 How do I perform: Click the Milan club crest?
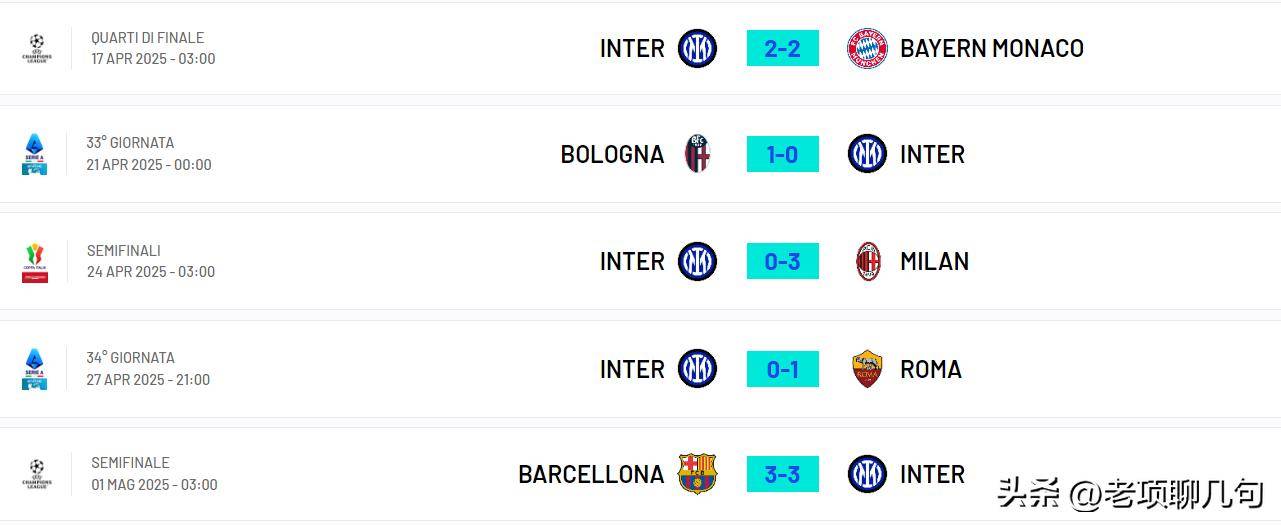(868, 262)
